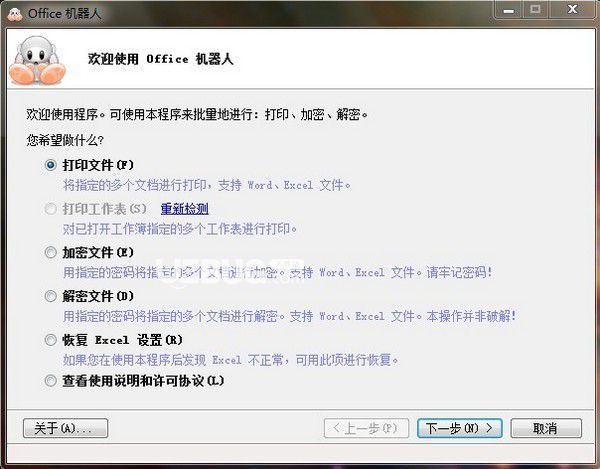Image resolution: width=600 pixels, height=469 pixels.
Task: Click the text 您希望做什么?
Action: coord(65,140)
